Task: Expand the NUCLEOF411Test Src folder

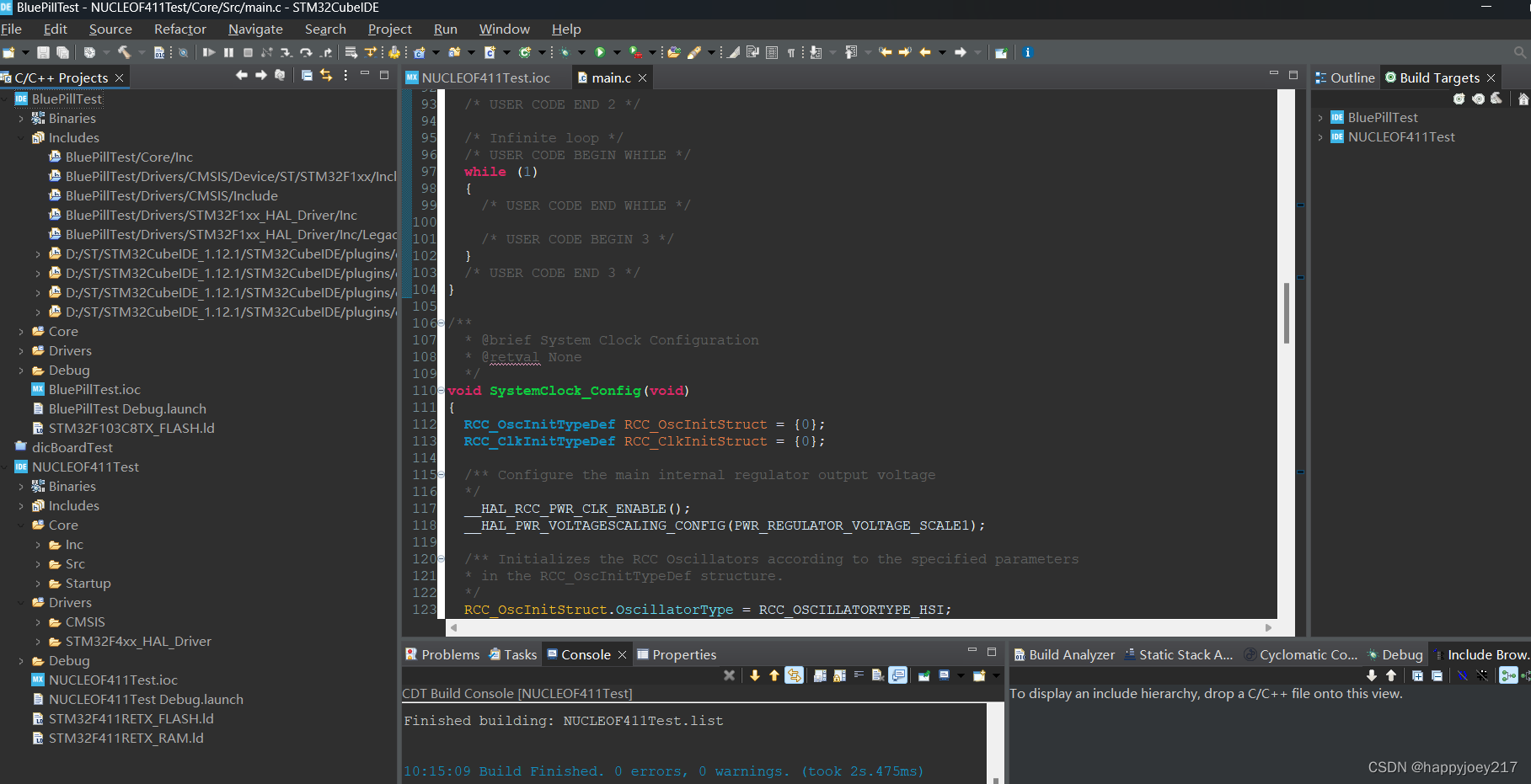Action: pyautogui.click(x=38, y=564)
